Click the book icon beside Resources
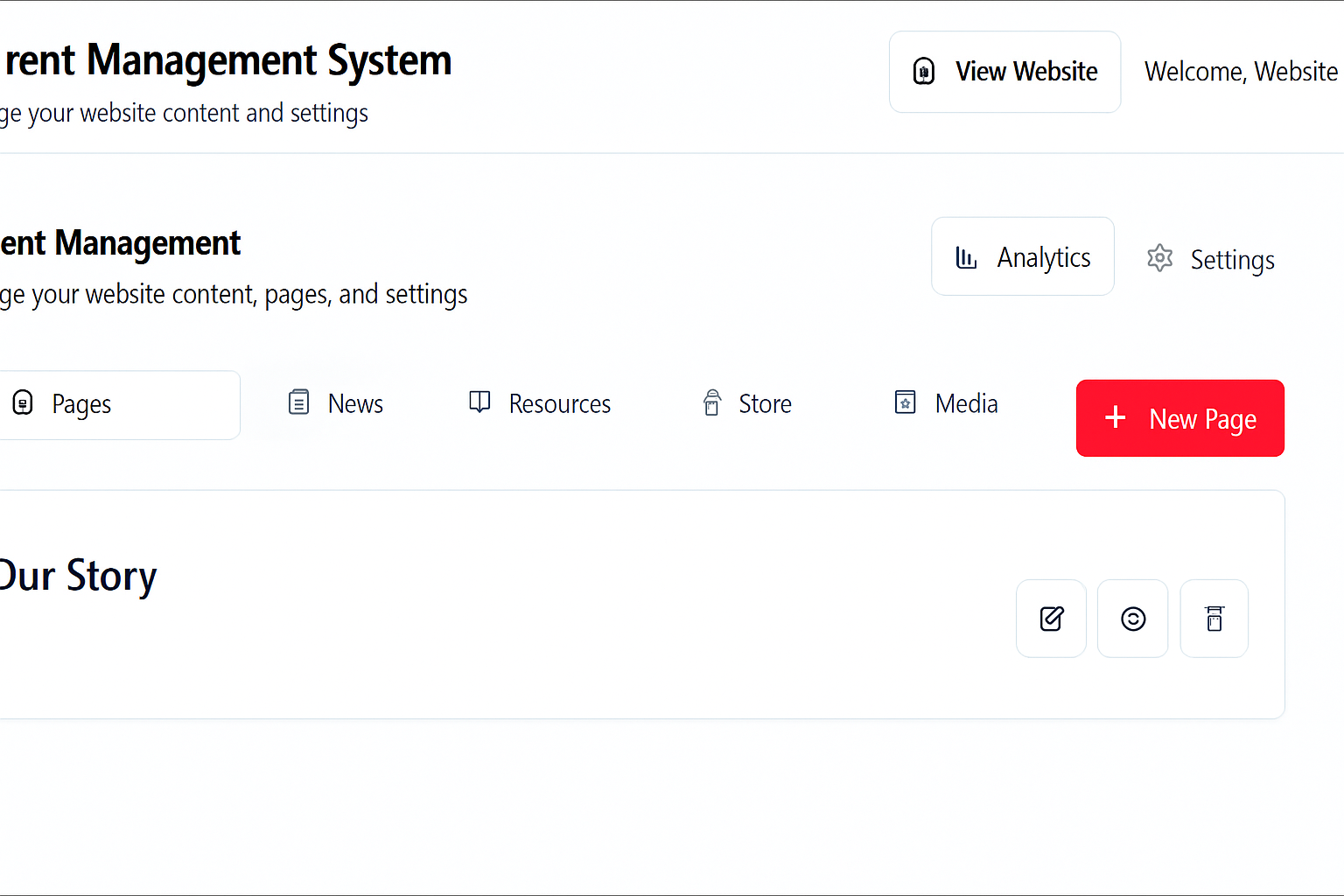The width and height of the screenshot is (1344, 896). point(479,402)
